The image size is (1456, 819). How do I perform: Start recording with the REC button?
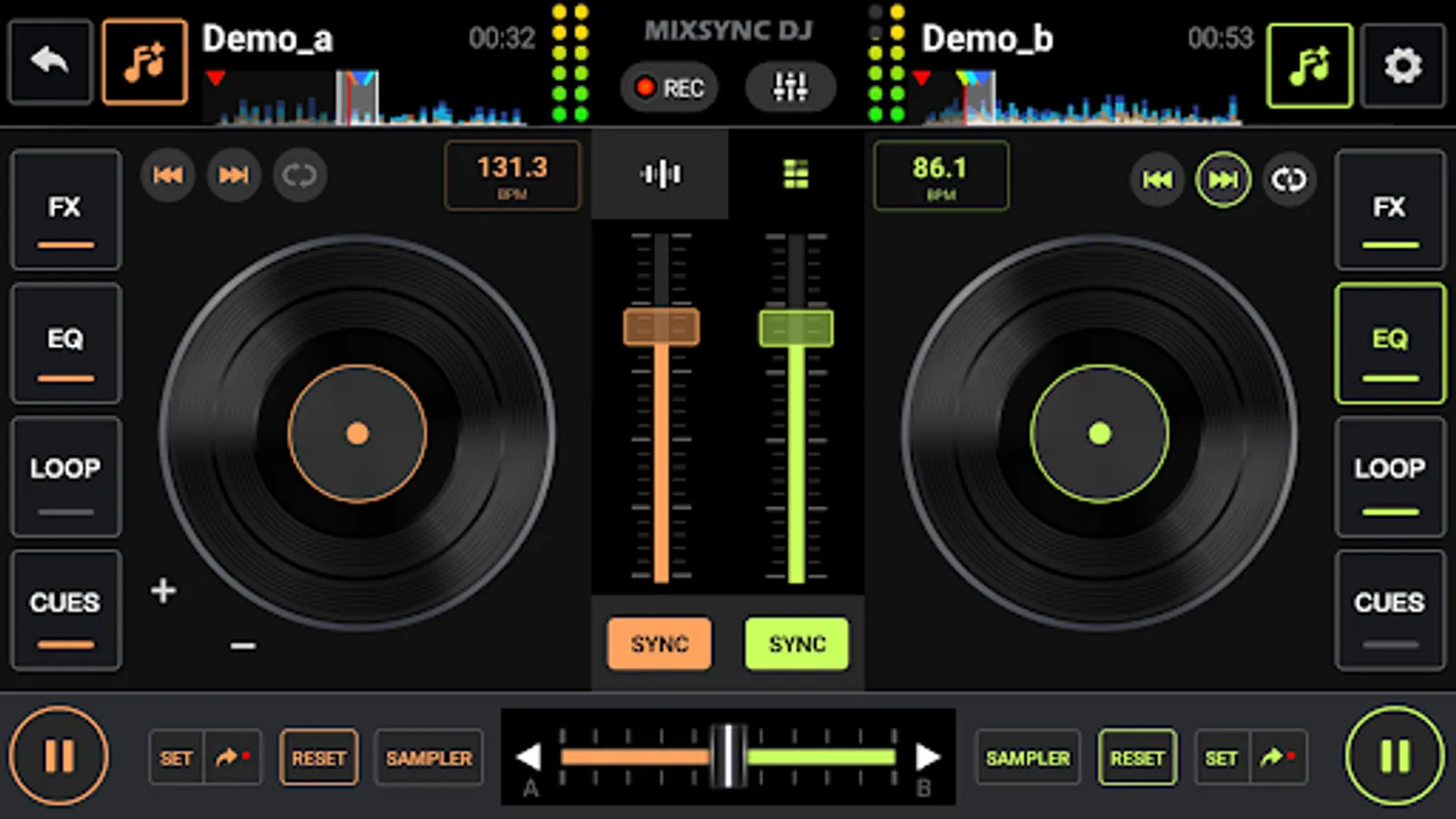(669, 87)
